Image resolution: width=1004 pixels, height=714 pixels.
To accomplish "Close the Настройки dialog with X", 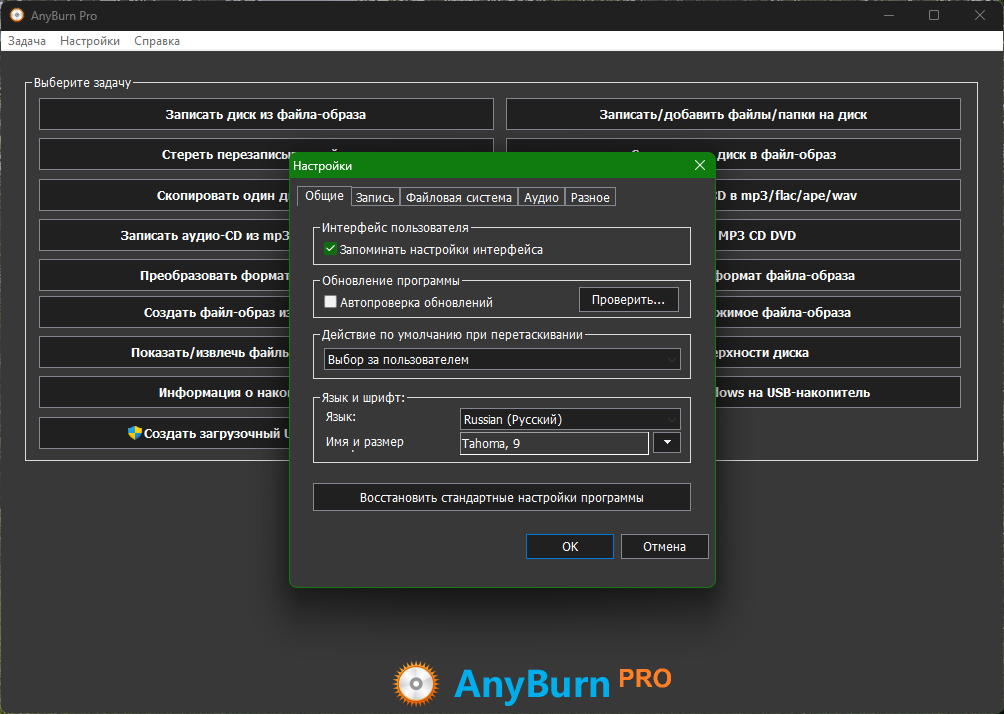I will coord(699,166).
